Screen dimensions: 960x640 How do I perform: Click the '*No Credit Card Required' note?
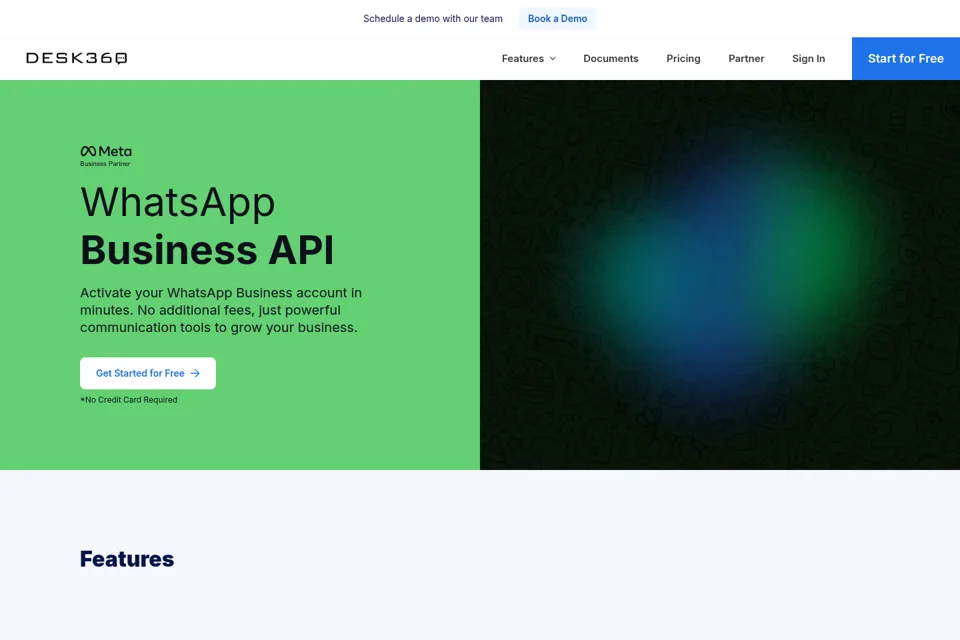[x=129, y=400]
